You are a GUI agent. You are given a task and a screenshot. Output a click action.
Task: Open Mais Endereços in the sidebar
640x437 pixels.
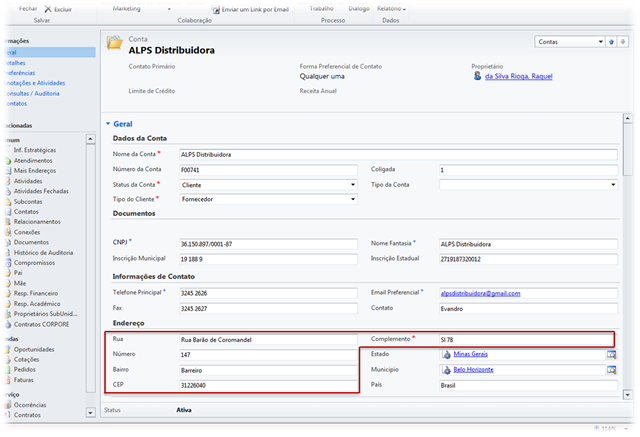[x=35, y=171]
